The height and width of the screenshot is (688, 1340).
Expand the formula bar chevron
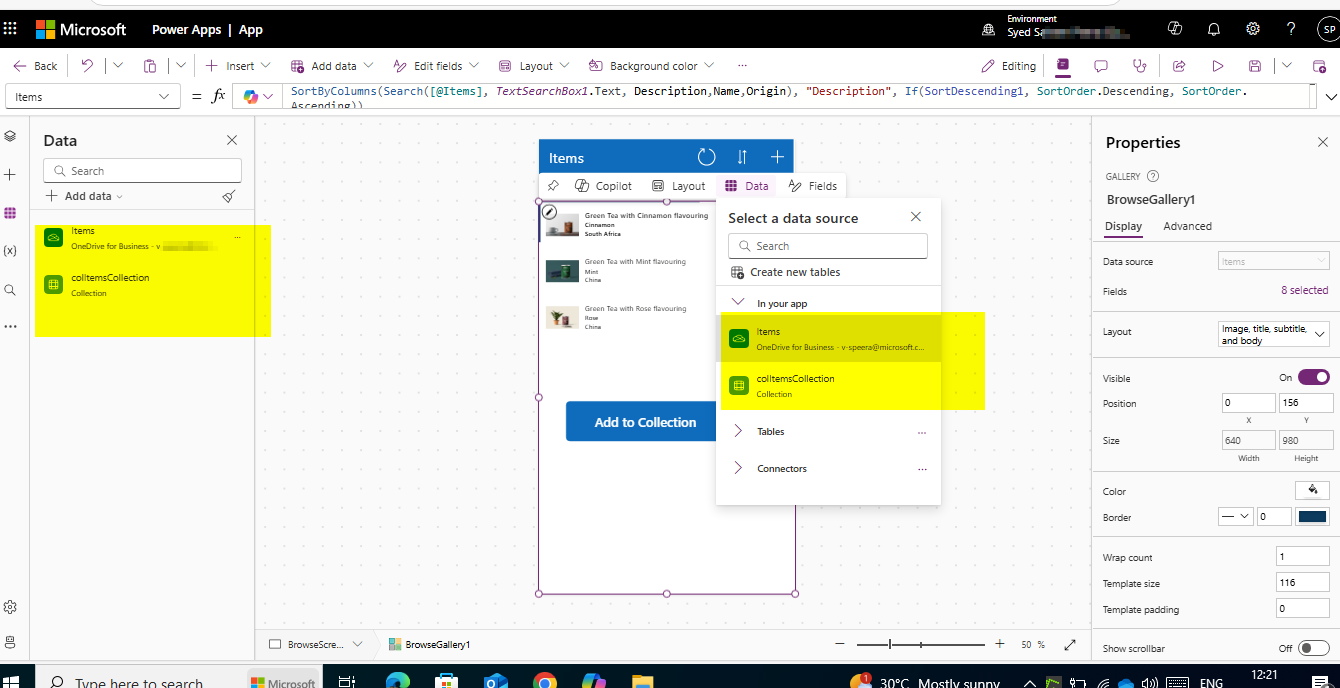pyautogui.click(x=1331, y=97)
